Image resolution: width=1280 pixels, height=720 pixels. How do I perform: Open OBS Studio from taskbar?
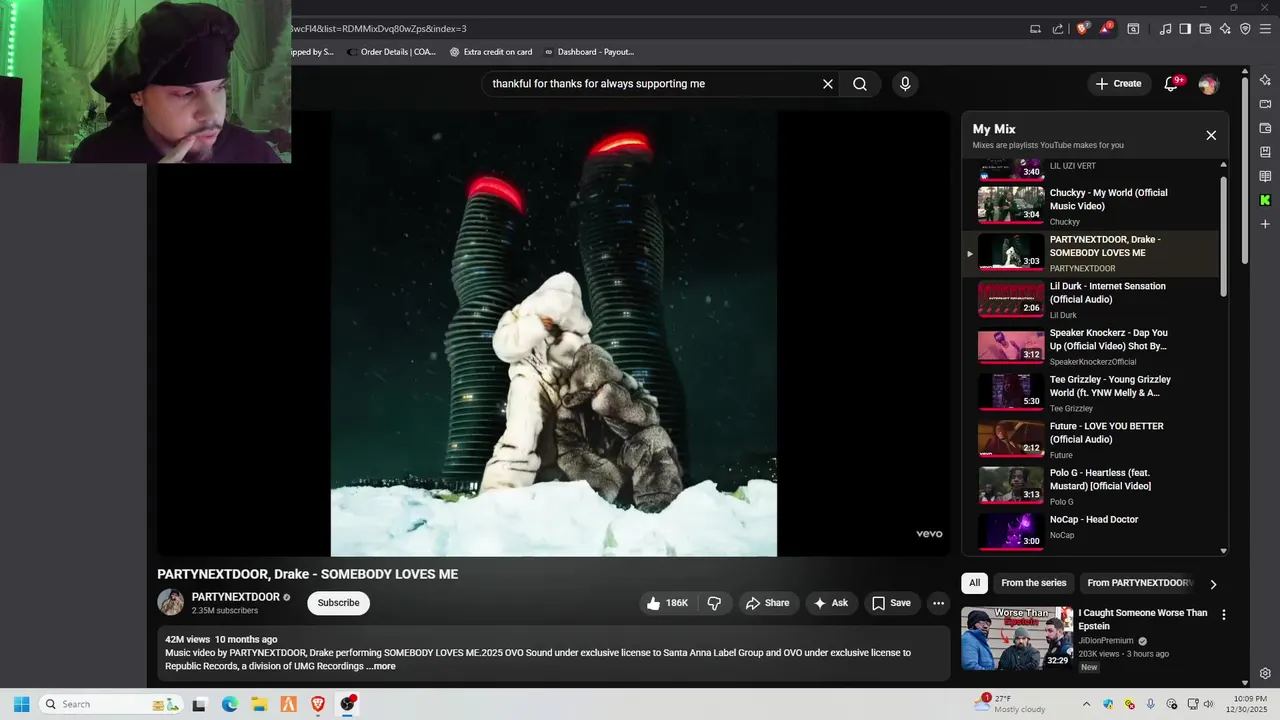coord(347,704)
